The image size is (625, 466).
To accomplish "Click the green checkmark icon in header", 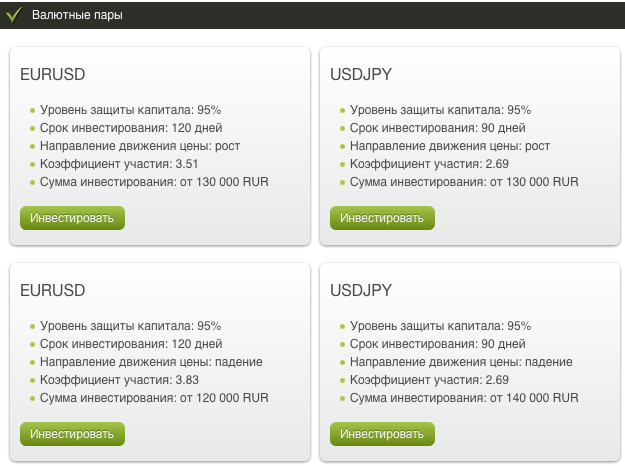I will tap(14, 15).
